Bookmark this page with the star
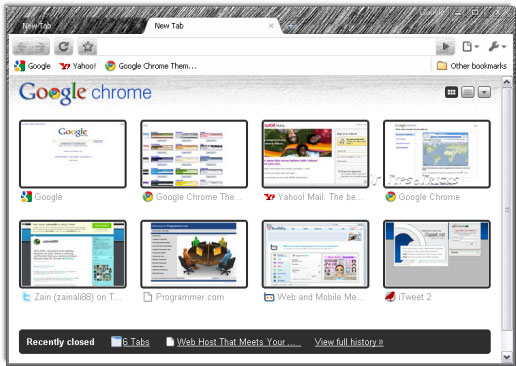This screenshot has width=516, height=366. pyautogui.click(x=87, y=47)
